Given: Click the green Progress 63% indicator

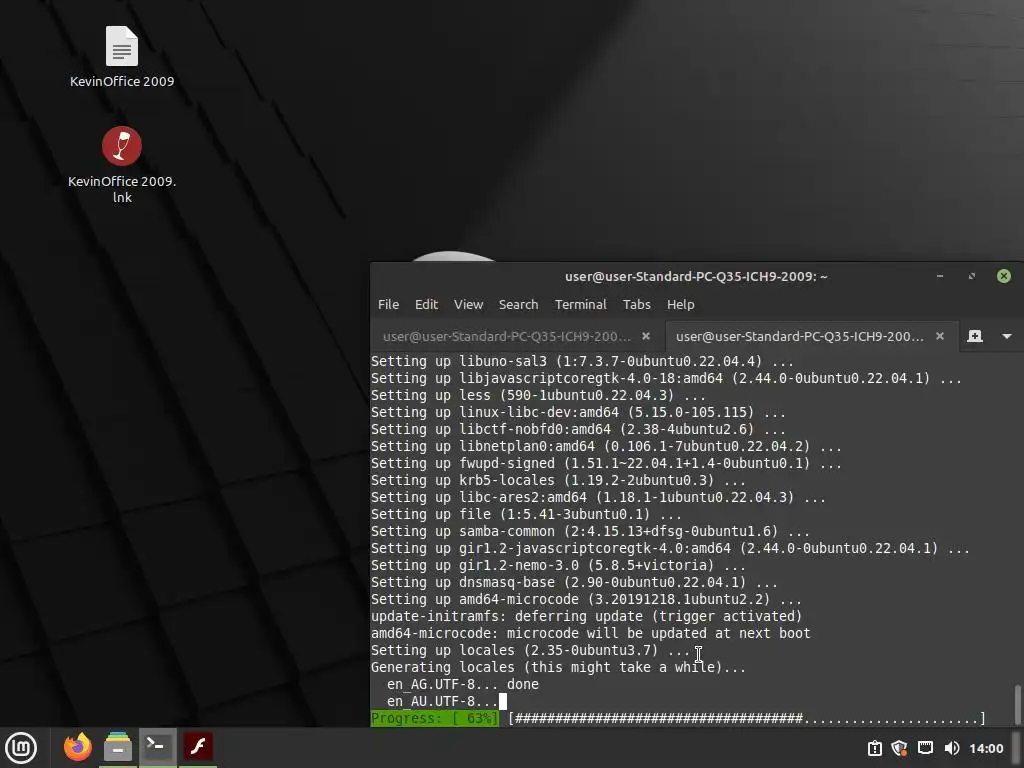Looking at the screenshot, I should pyautogui.click(x=434, y=718).
